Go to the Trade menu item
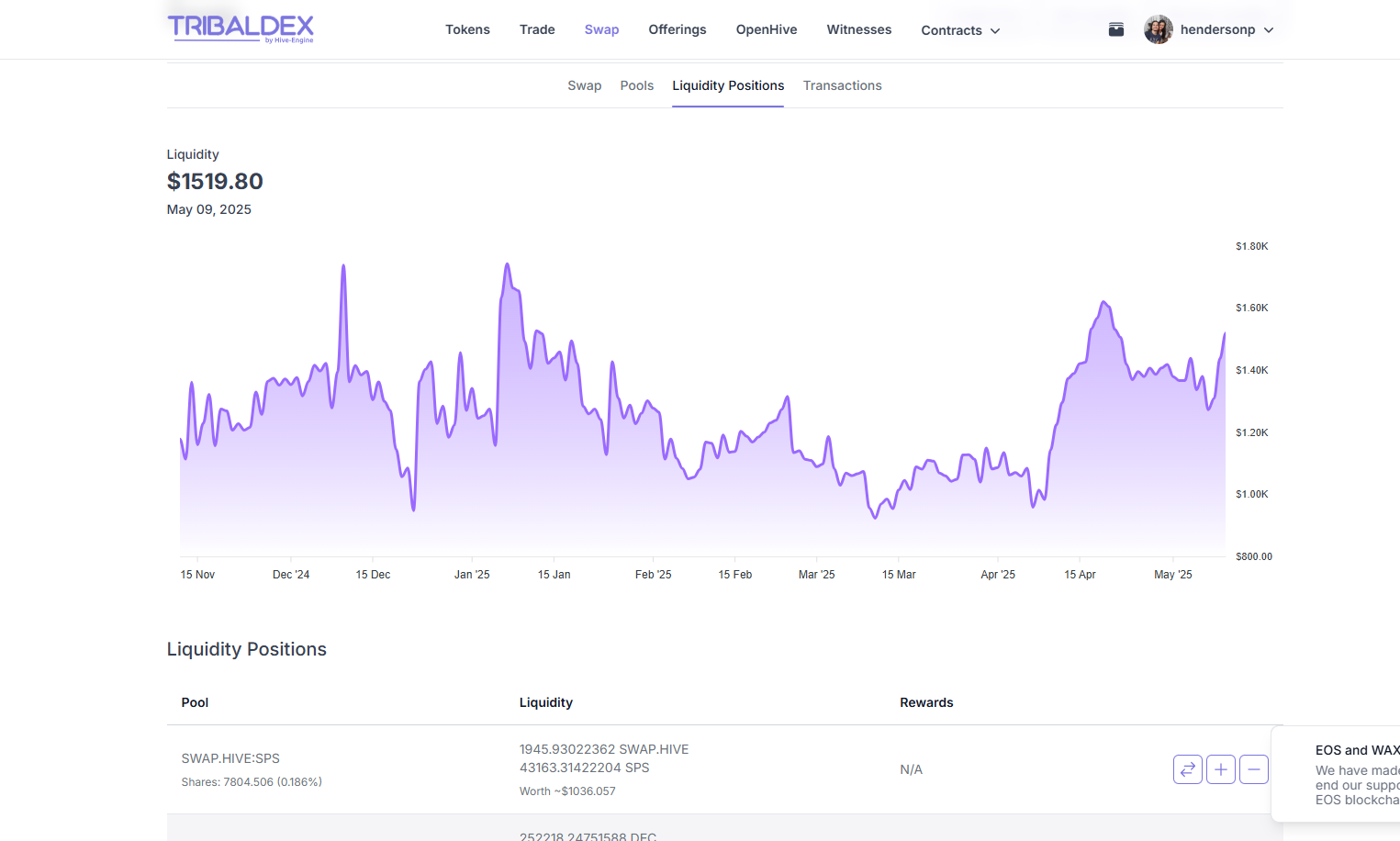This screenshot has width=1400, height=841. [537, 29]
